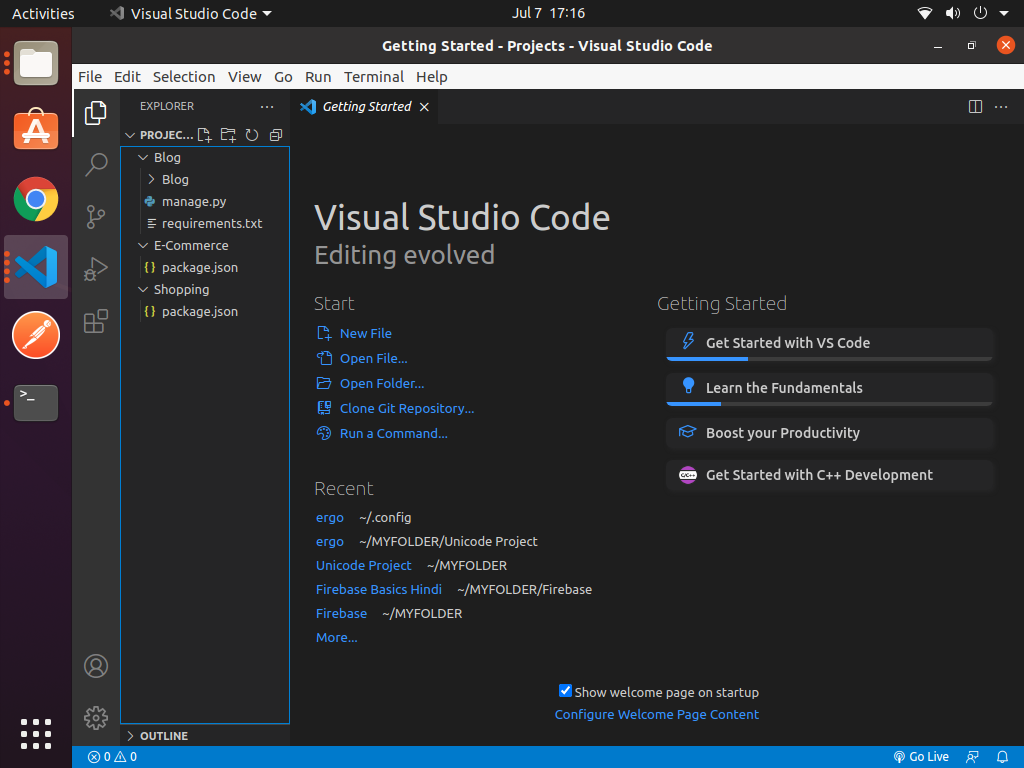Expand the nested Blog subfolder

[152, 180]
